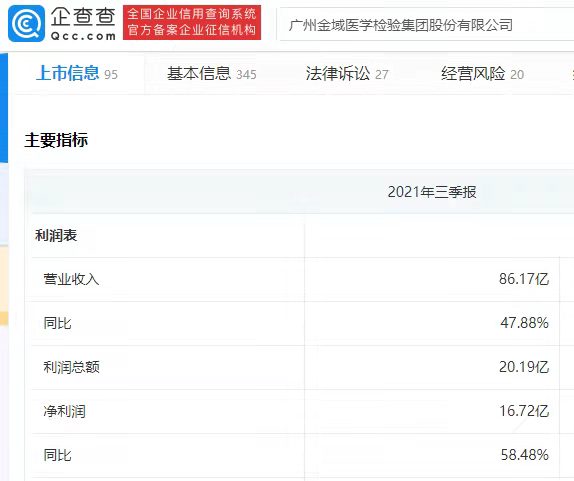This screenshot has width=574, height=481.
Task: Click the 58.48% net profit growth value
Action: point(525,455)
